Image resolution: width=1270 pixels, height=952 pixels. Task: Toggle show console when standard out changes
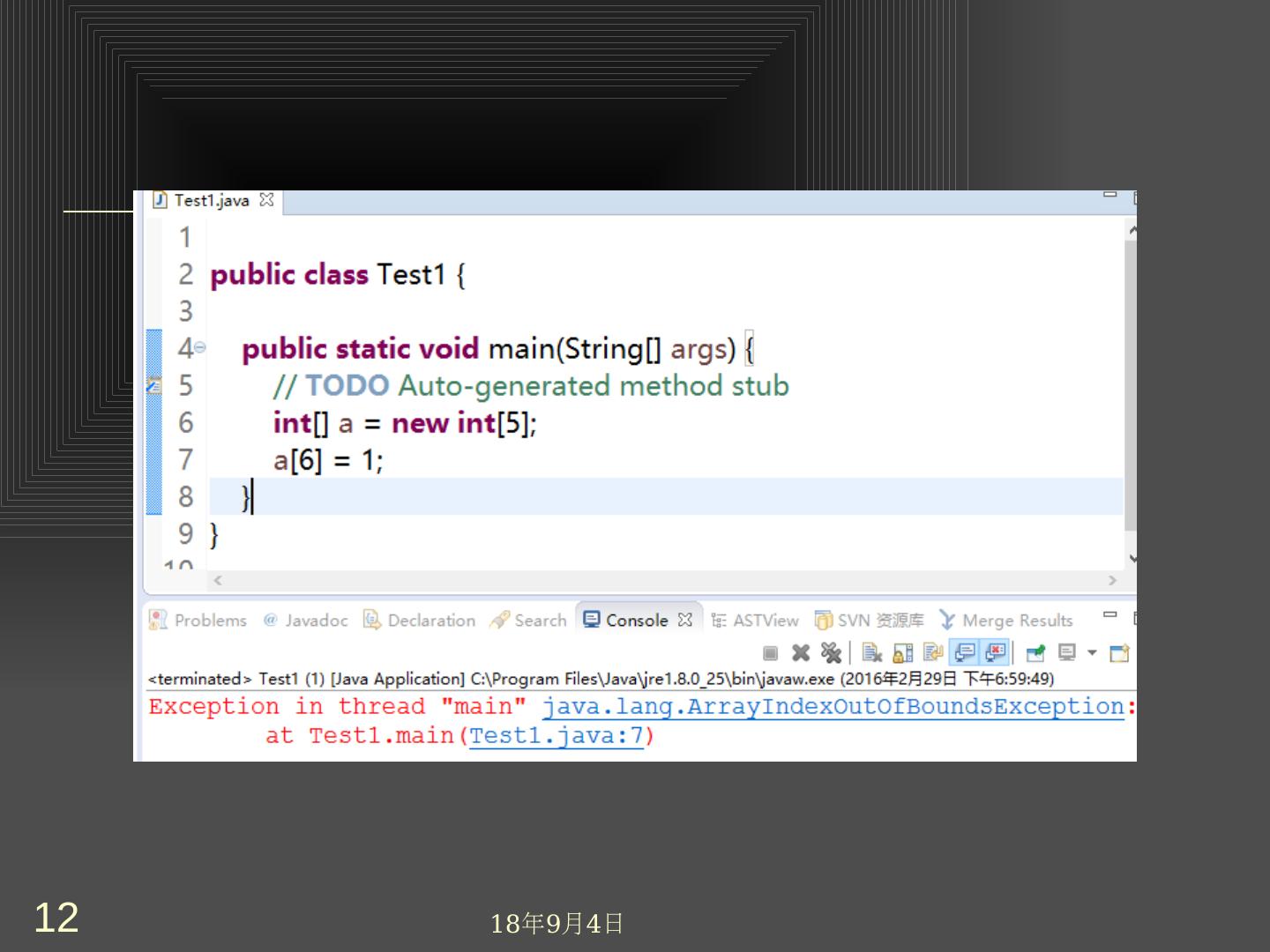point(965,653)
